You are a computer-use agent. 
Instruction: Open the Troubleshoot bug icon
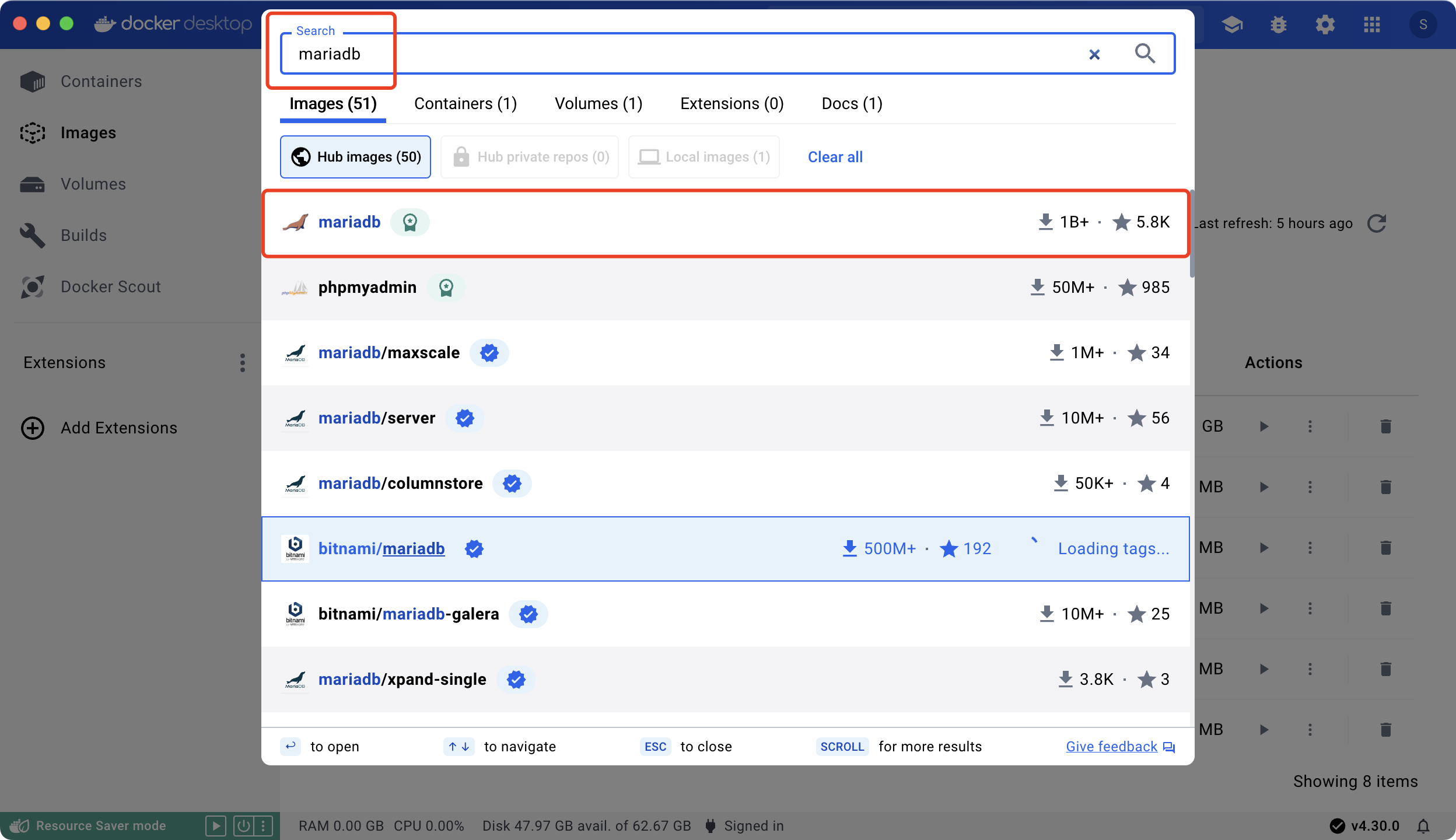(1279, 24)
